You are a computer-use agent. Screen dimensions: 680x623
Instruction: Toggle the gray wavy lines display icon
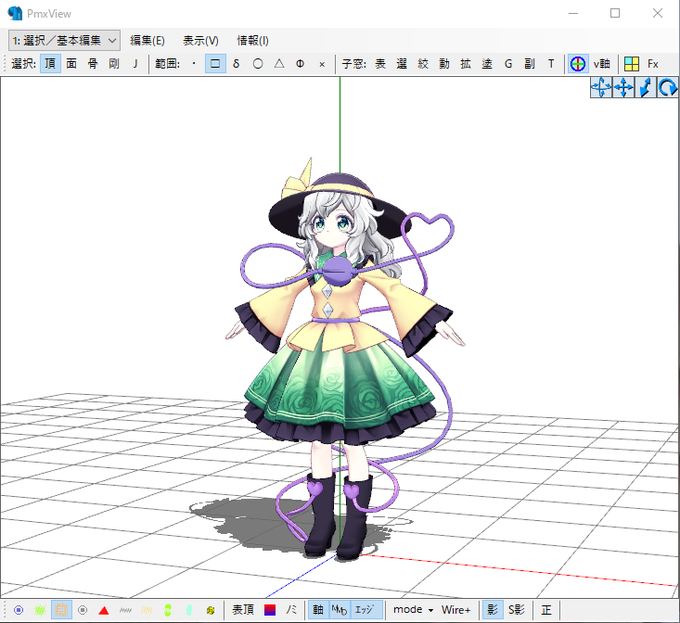pyautogui.click(x=125, y=610)
